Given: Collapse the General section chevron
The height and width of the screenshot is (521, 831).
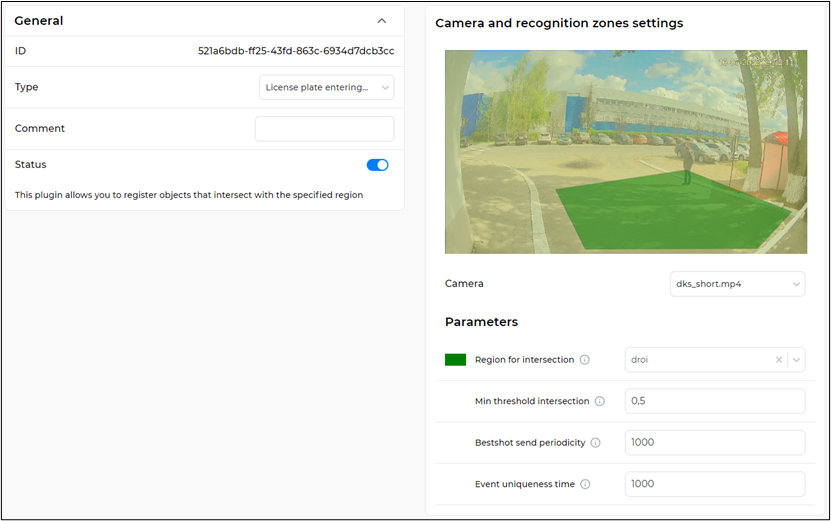Looking at the screenshot, I should click(x=382, y=21).
